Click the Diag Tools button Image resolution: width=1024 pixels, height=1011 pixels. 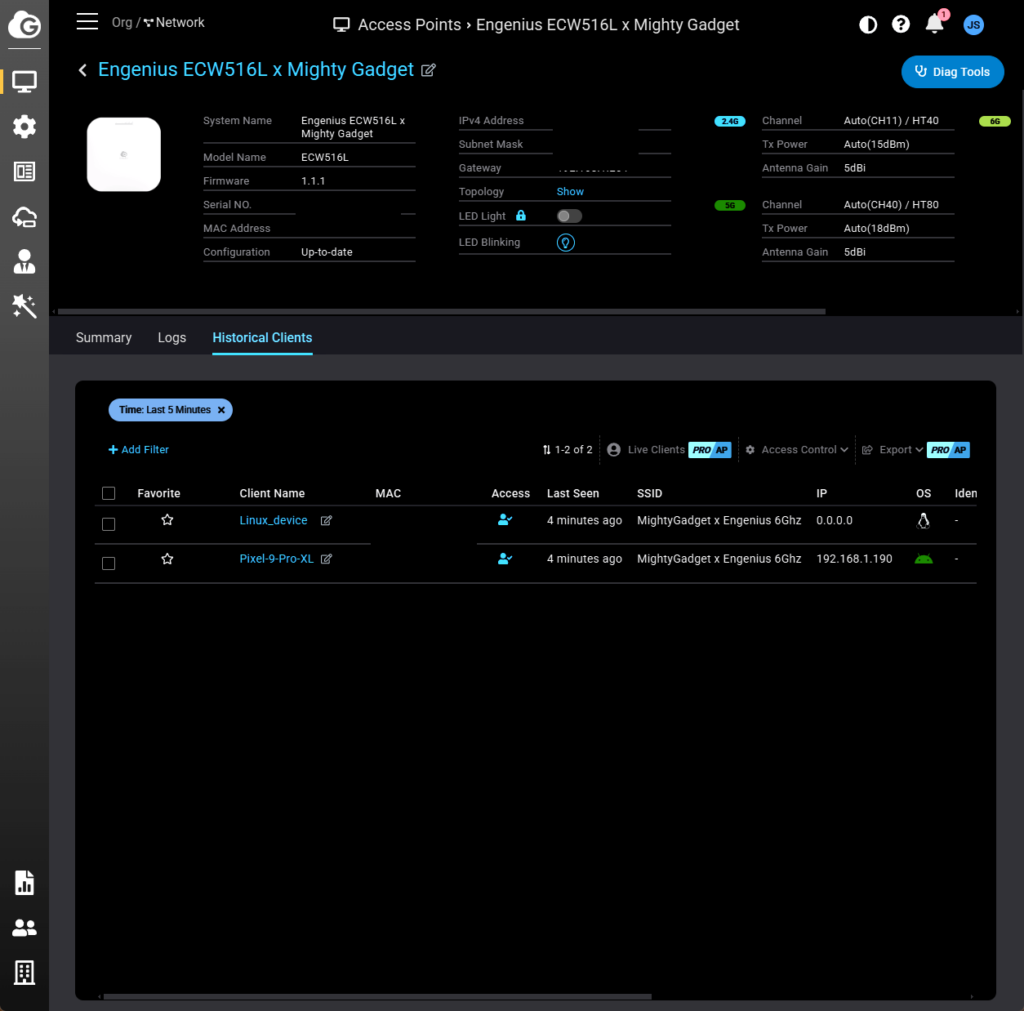(952, 72)
